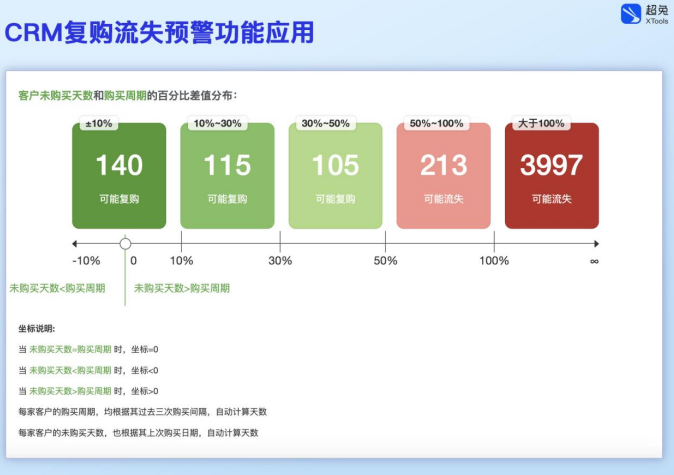Select the 大于100% range tag
The height and width of the screenshot is (475, 674).
[x=541, y=124]
